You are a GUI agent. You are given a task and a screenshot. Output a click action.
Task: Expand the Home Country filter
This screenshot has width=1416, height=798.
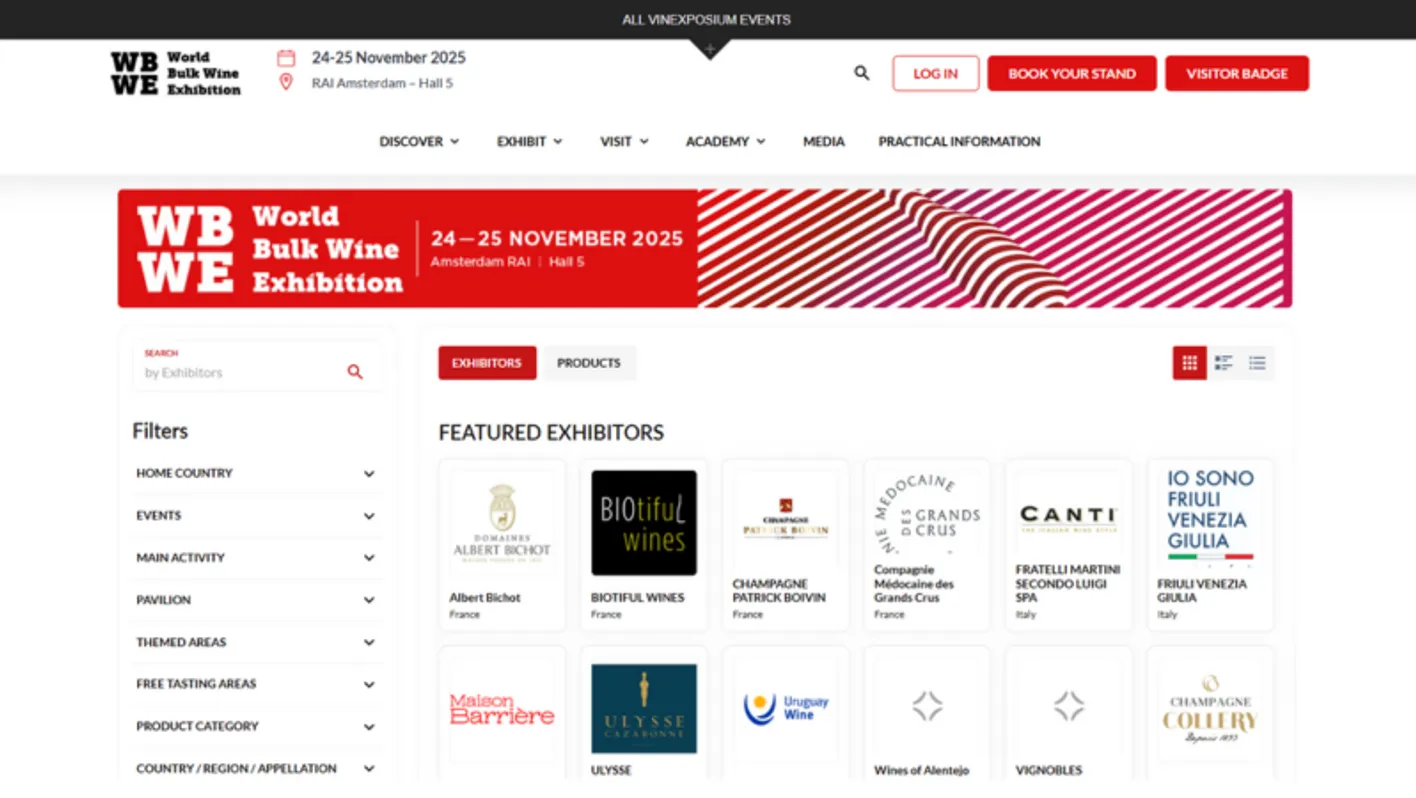click(x=257, y=474)
